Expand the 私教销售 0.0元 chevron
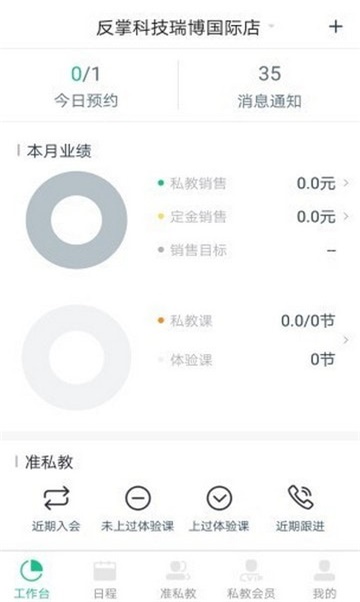Screen dimensions: 360x602 (346, 183)
